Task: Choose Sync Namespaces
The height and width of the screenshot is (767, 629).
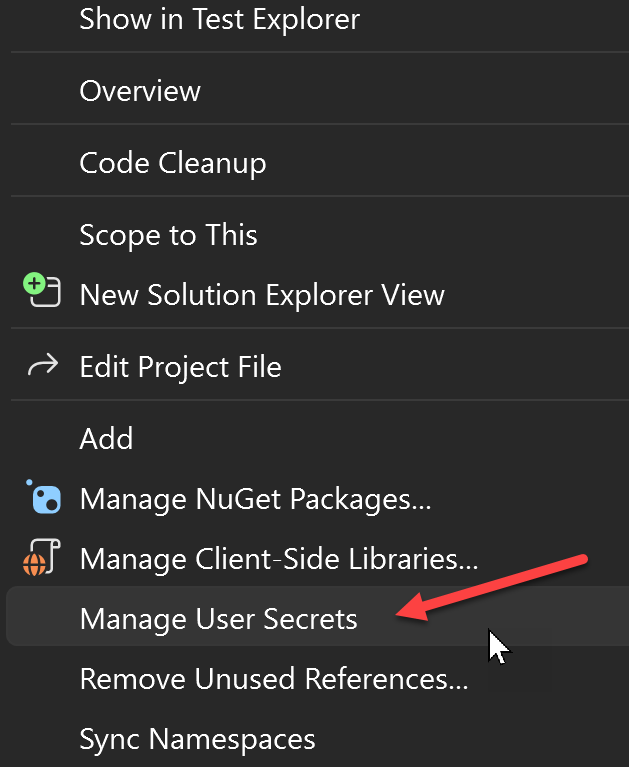Action: [197, 739]
